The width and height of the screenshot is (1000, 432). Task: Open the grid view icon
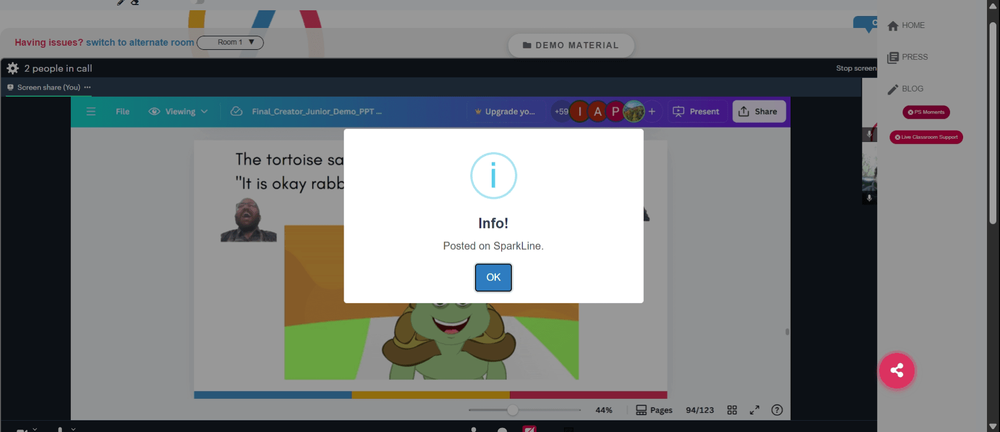coord(732,410)
